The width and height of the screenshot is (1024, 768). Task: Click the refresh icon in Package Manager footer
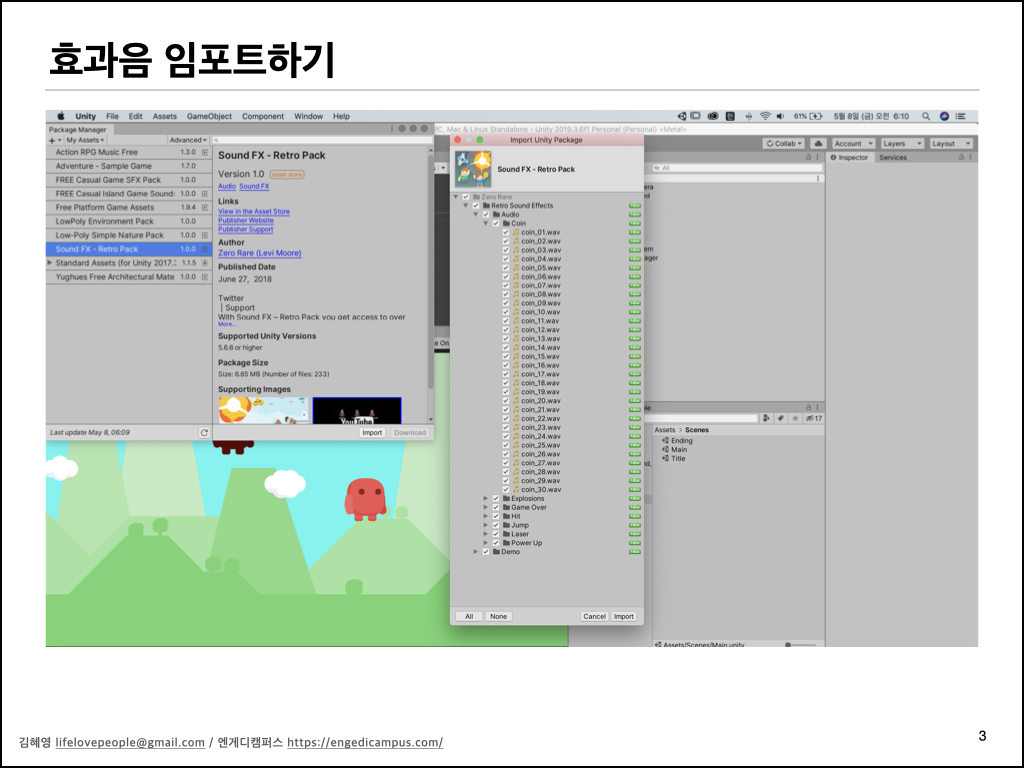tap(204, 432)
